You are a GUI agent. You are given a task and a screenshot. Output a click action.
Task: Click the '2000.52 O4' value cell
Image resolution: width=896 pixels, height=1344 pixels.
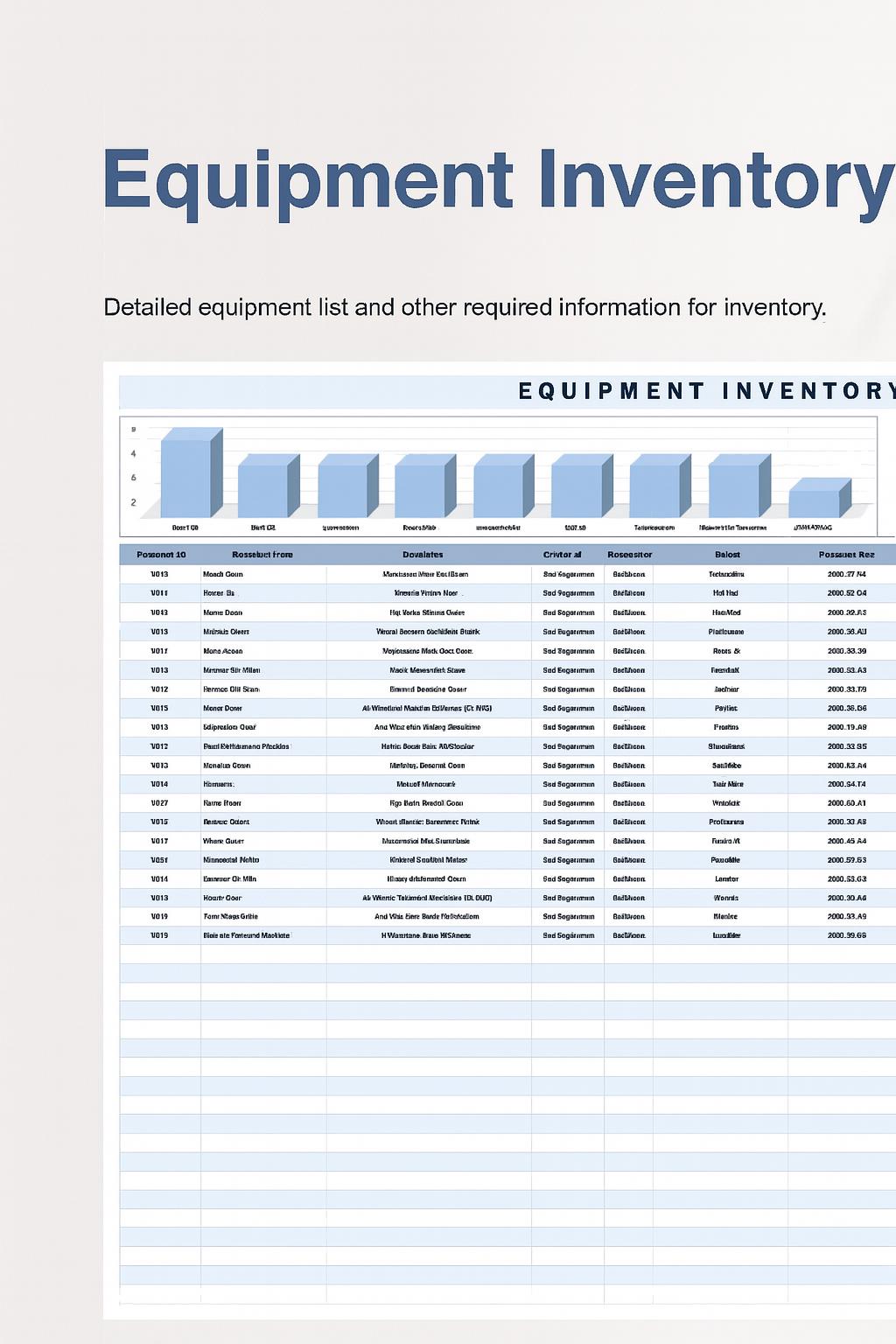coord(847,593)
